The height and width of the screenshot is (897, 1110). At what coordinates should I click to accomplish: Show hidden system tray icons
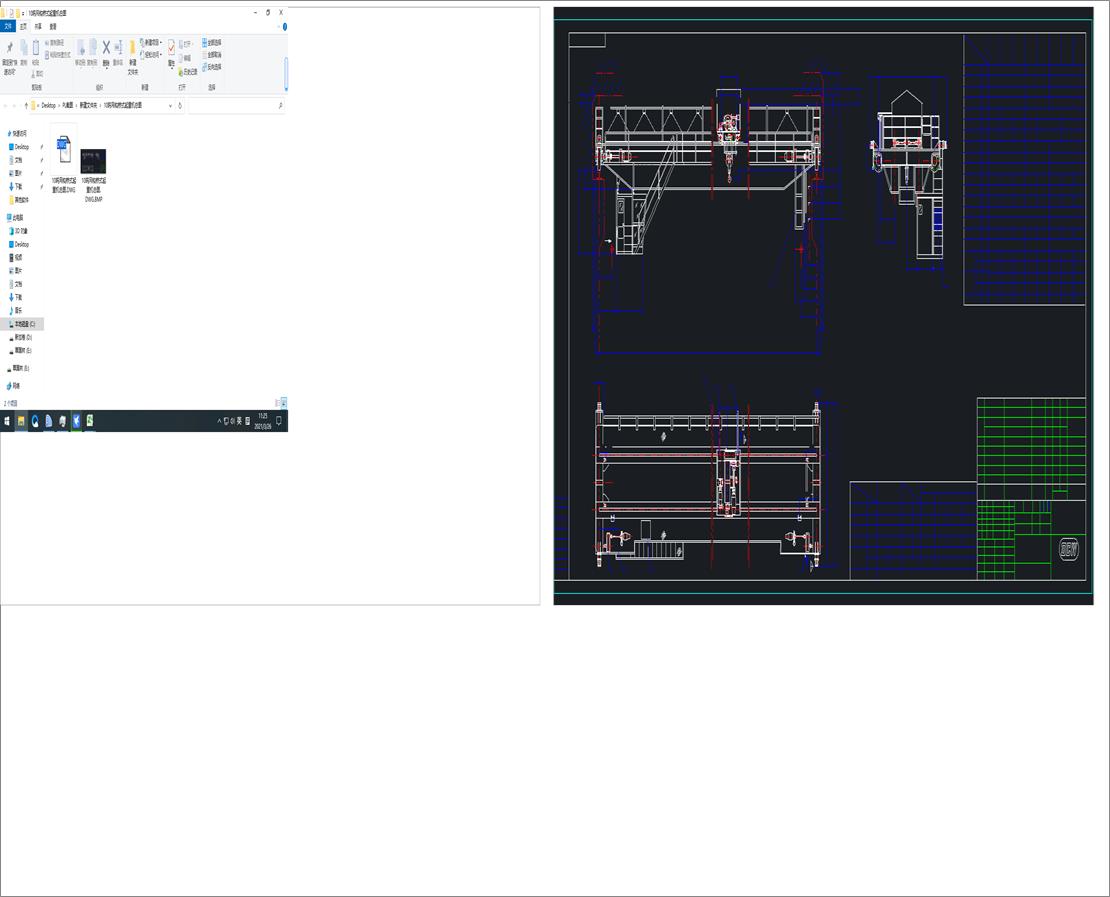click(x=219, y=421)
